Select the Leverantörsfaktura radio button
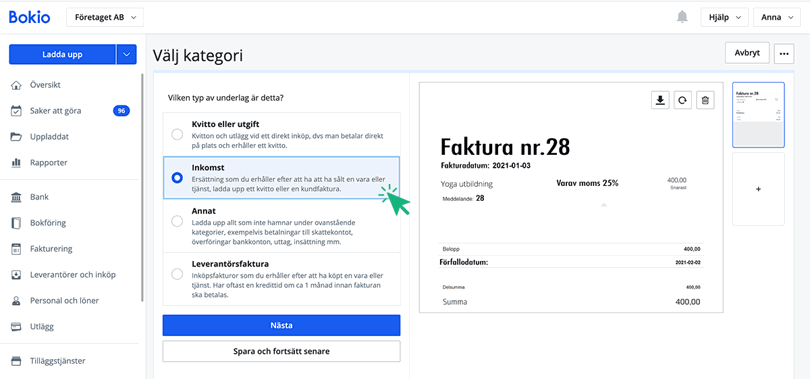This screenshot has width=810, height=379. pyautogui.click(x=177, y=274)
